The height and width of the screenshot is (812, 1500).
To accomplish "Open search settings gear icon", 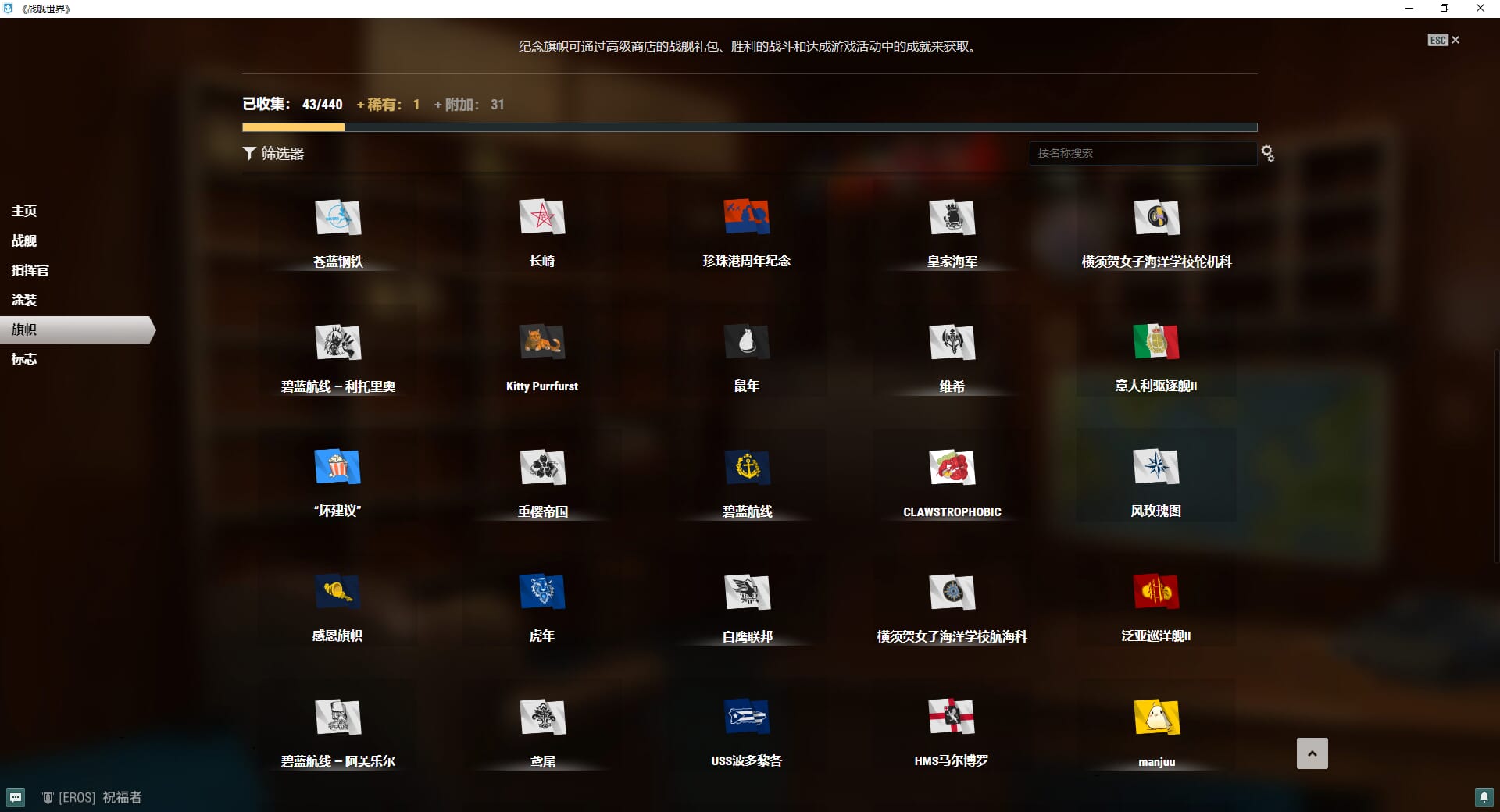I will pos(1267,154).
